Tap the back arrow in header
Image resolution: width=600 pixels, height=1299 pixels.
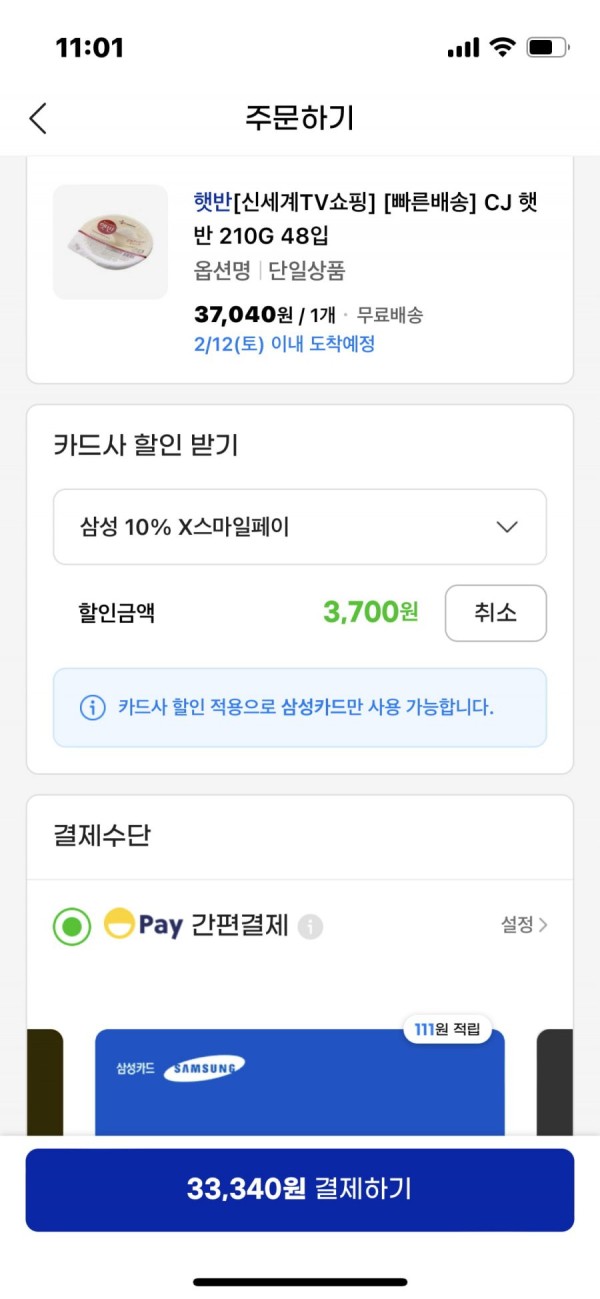pyautogui.click(x=38, y=118)
